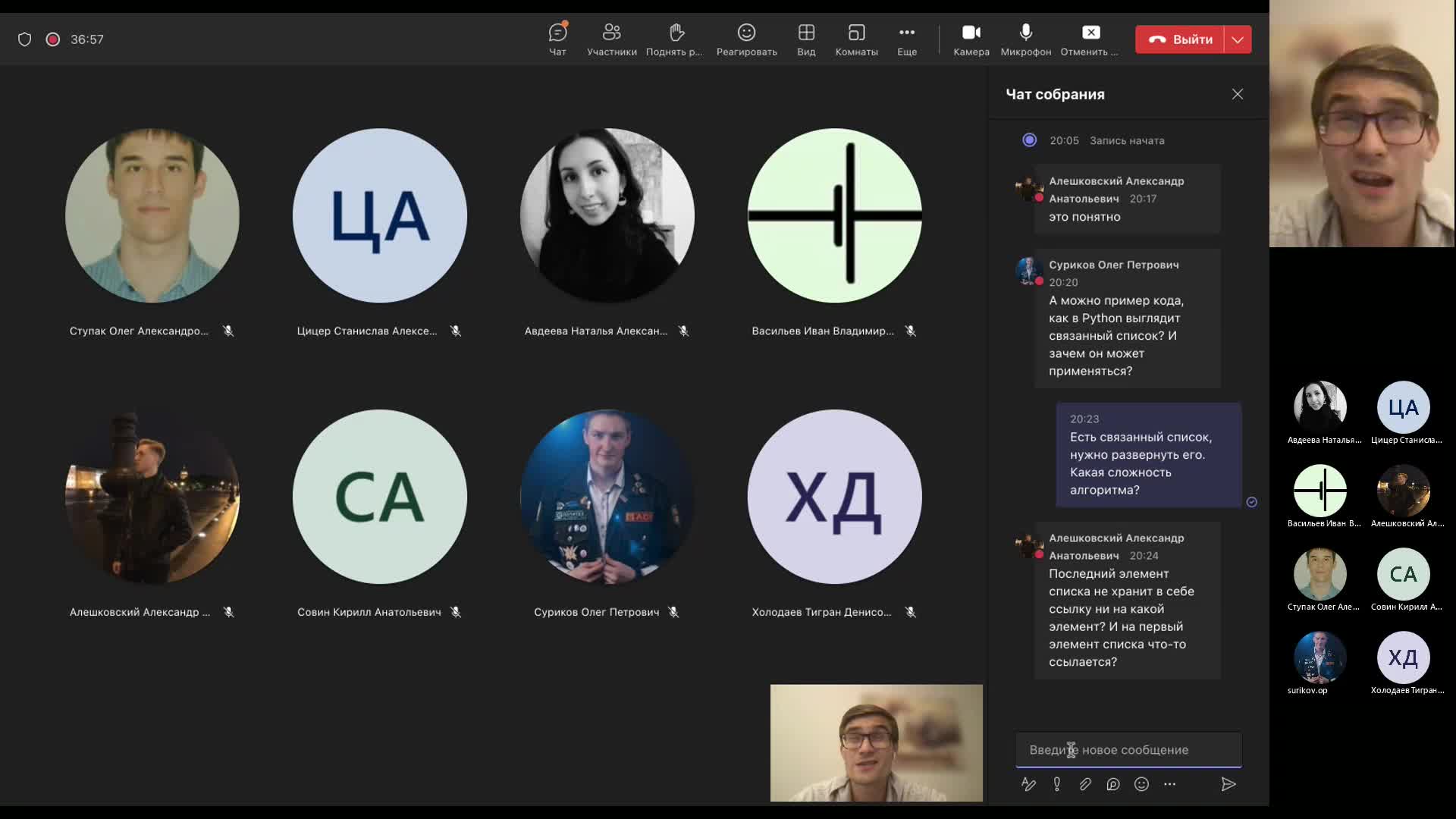Open the Loop components icon in compose bar
The width and height of the screenshot is (1456, 819).
tap(1113, 784)
